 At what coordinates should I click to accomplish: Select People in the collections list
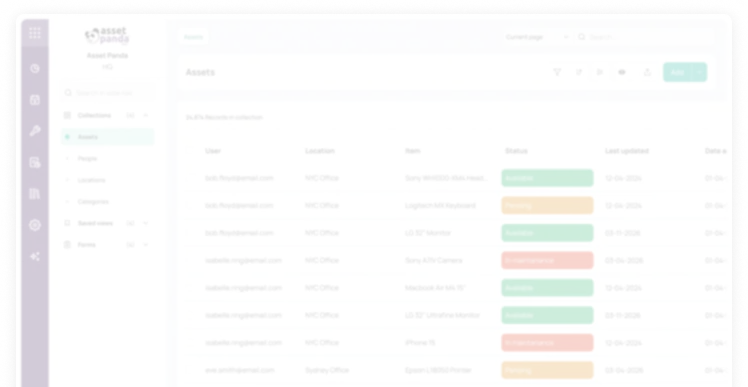coord(87,158)
